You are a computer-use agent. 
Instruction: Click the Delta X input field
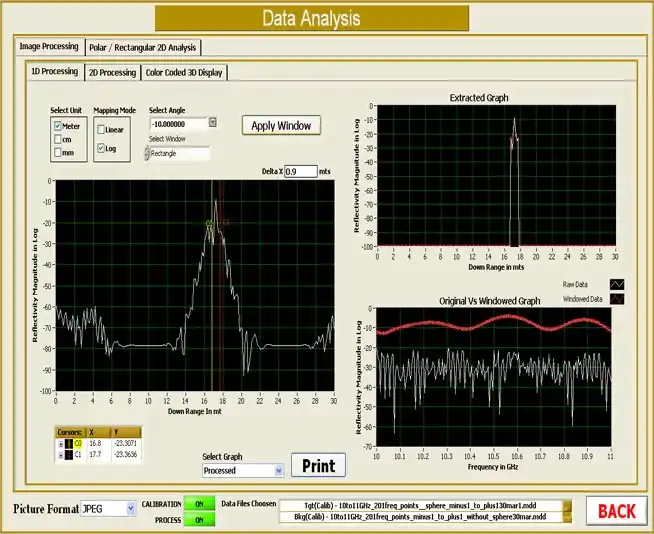(299, 172)
